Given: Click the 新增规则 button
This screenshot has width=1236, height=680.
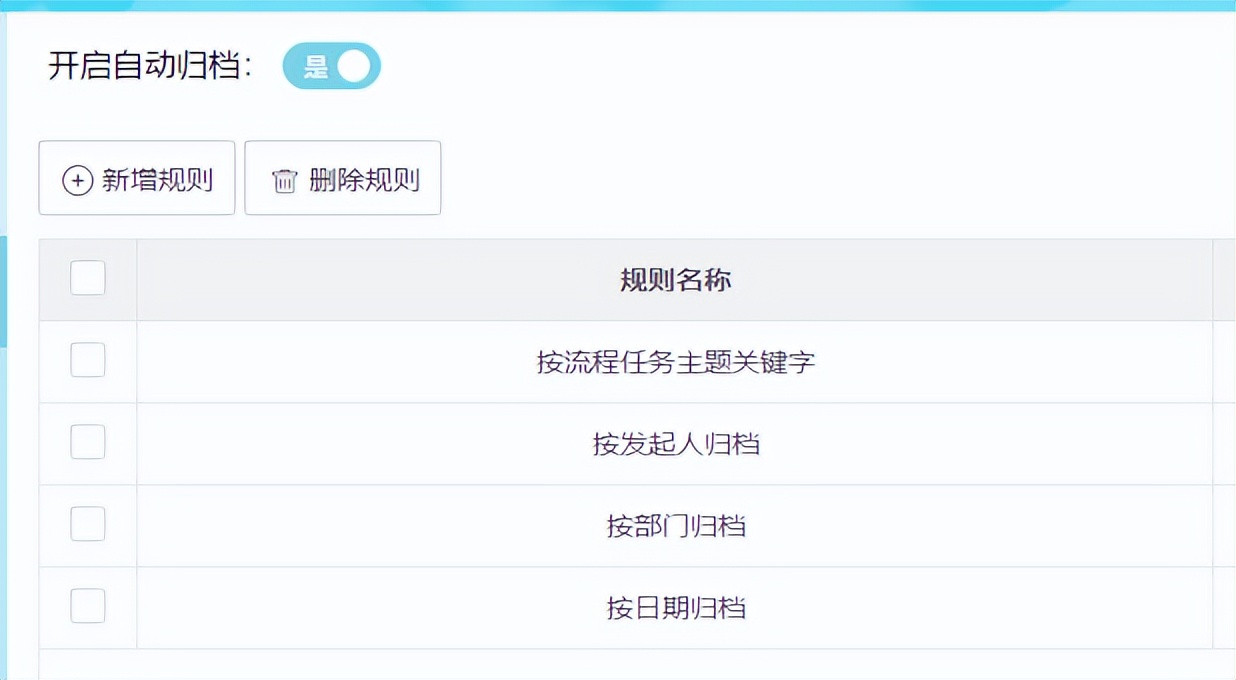Looking at the screenshot, I should 137,178.
